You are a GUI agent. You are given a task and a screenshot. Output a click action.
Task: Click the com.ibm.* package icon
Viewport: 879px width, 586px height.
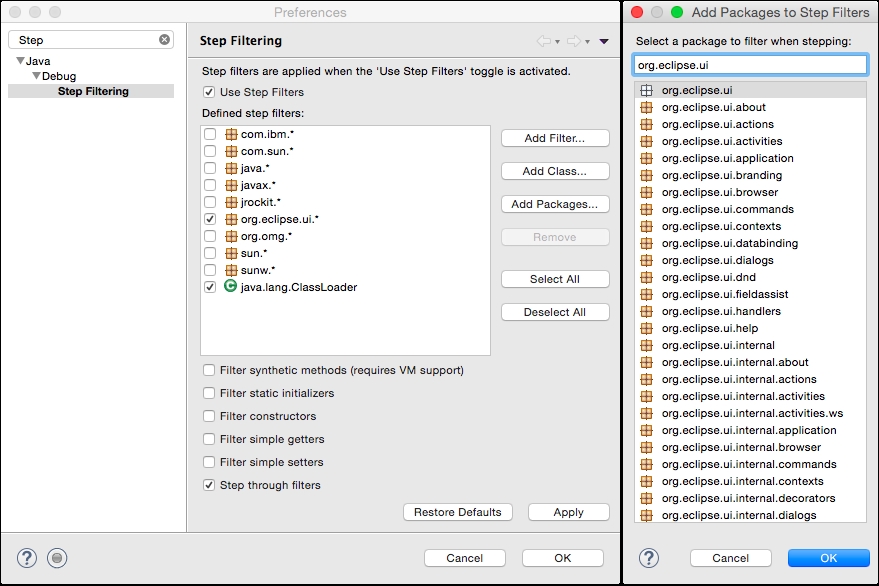[231, 134]
